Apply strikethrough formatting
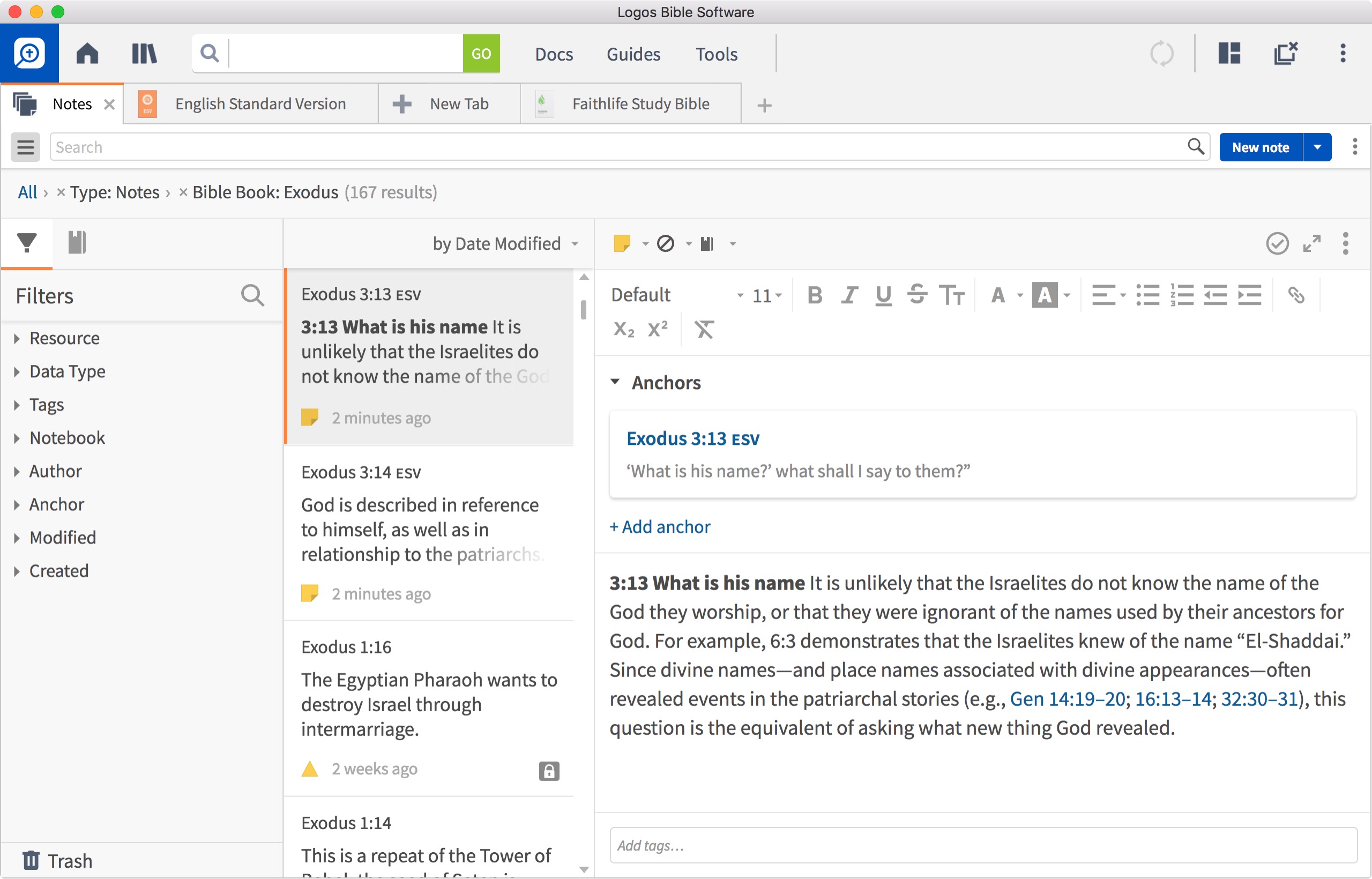The image size is (1372, 879). click(917, 295)
